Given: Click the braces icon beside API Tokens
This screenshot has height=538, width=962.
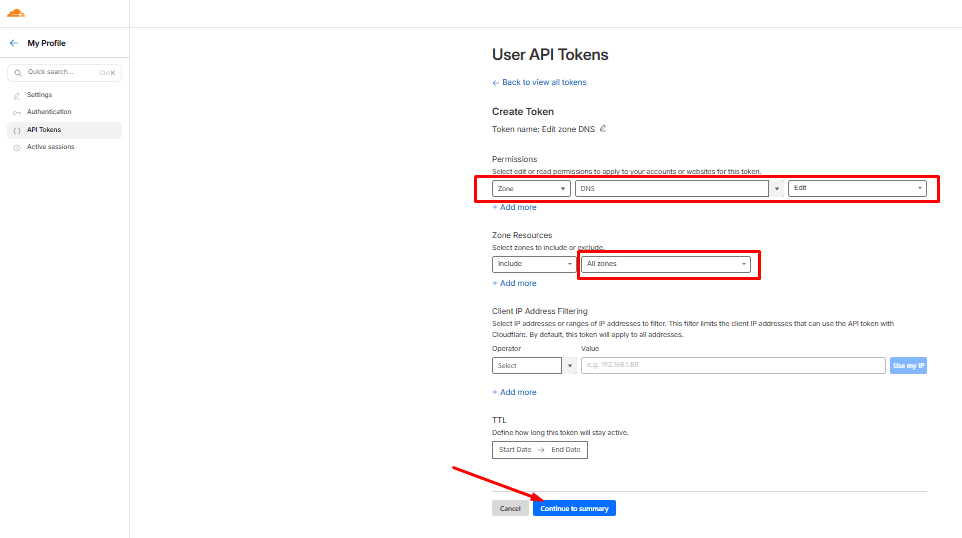Looking at the screenshot, I should coord(16,130).
